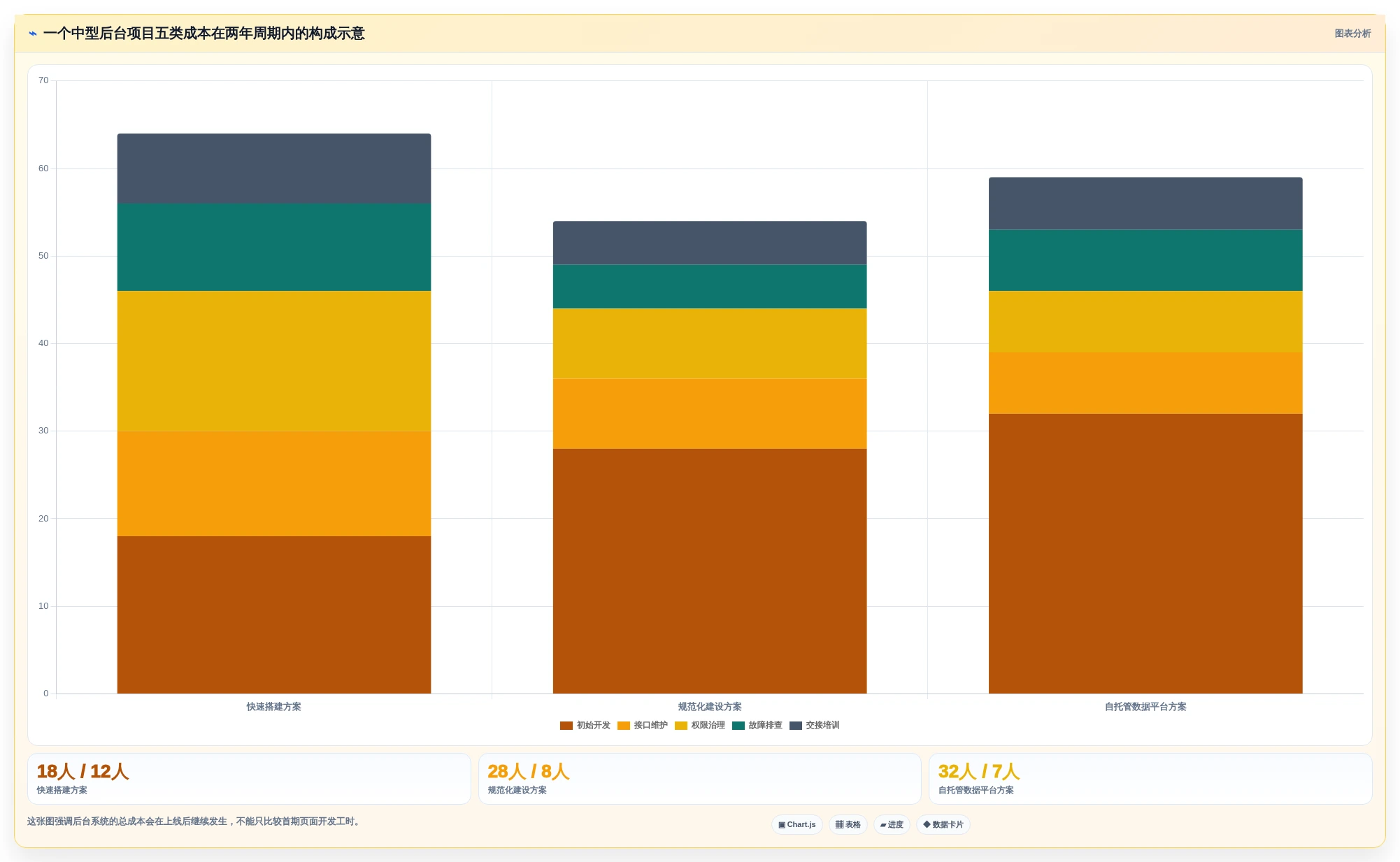The image size is (1400, 862).
Task: Click the brown 初始开发 segment of 快速搭建方案 bar
Action: pos(274,615)
